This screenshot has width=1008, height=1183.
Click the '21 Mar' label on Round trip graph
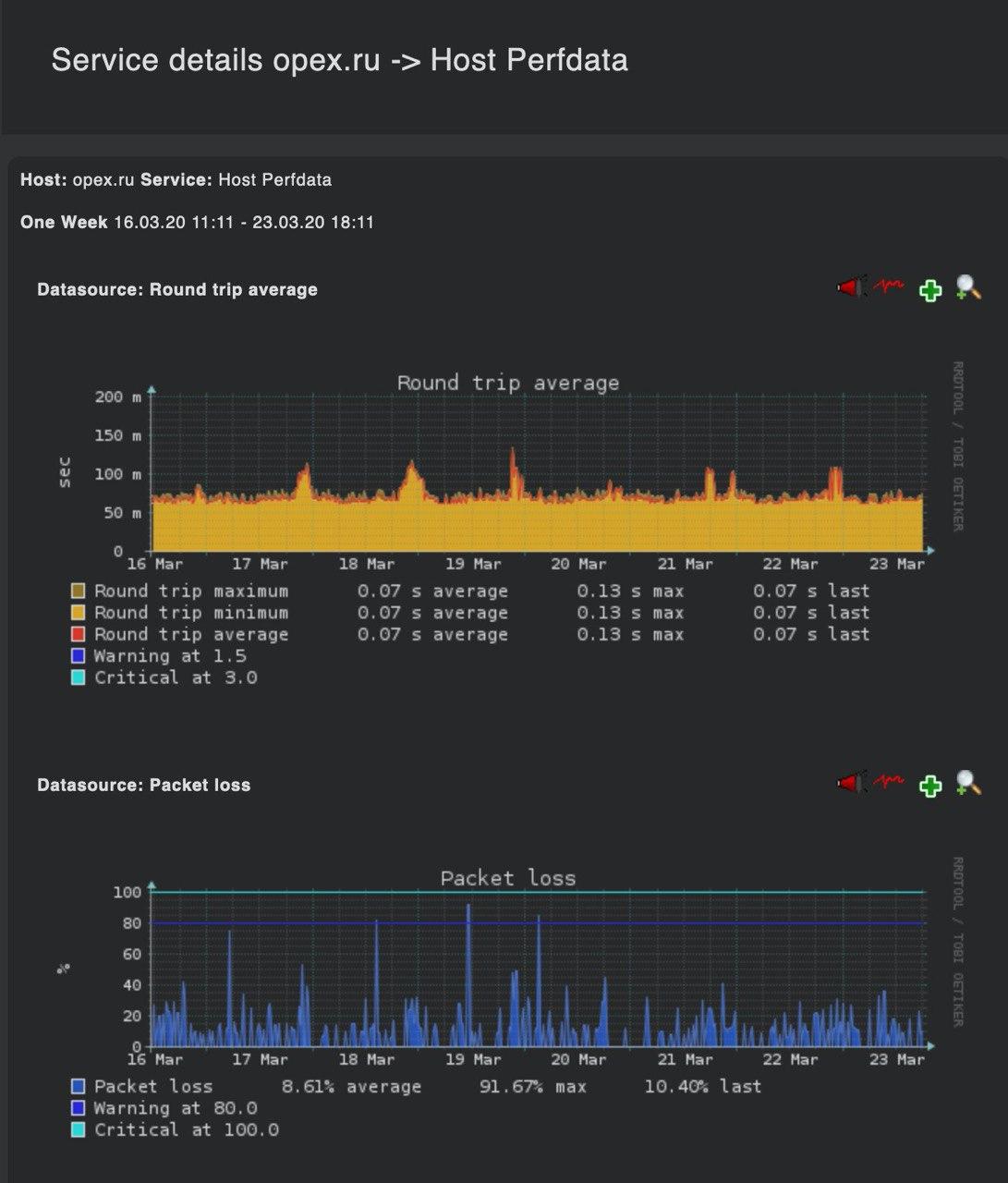click(x=685, y=564)
